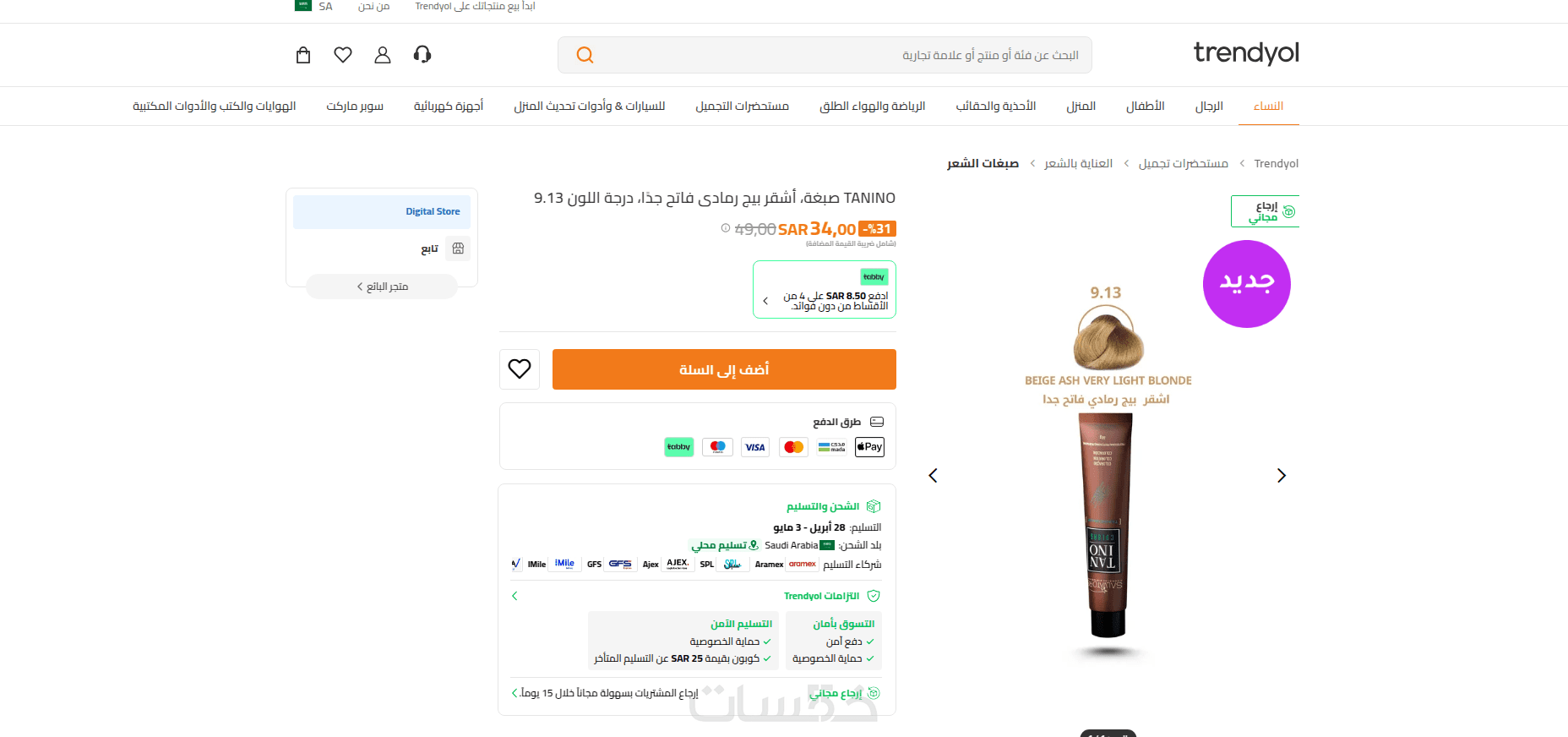The height and width of the screenshot is (737, 1568).
Task: Open متجر البائع seller store button
Action: click(382, 287)
